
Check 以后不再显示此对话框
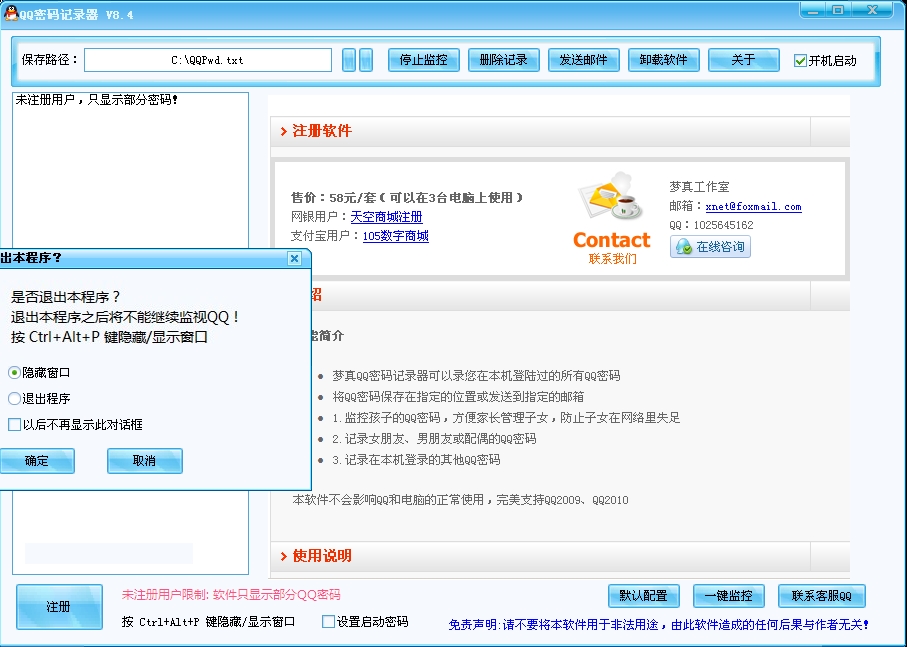tap(14, 425)
